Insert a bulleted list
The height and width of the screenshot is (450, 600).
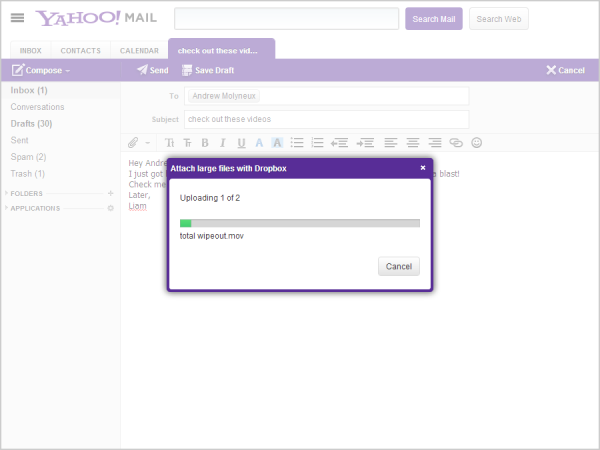coord(297,143)
